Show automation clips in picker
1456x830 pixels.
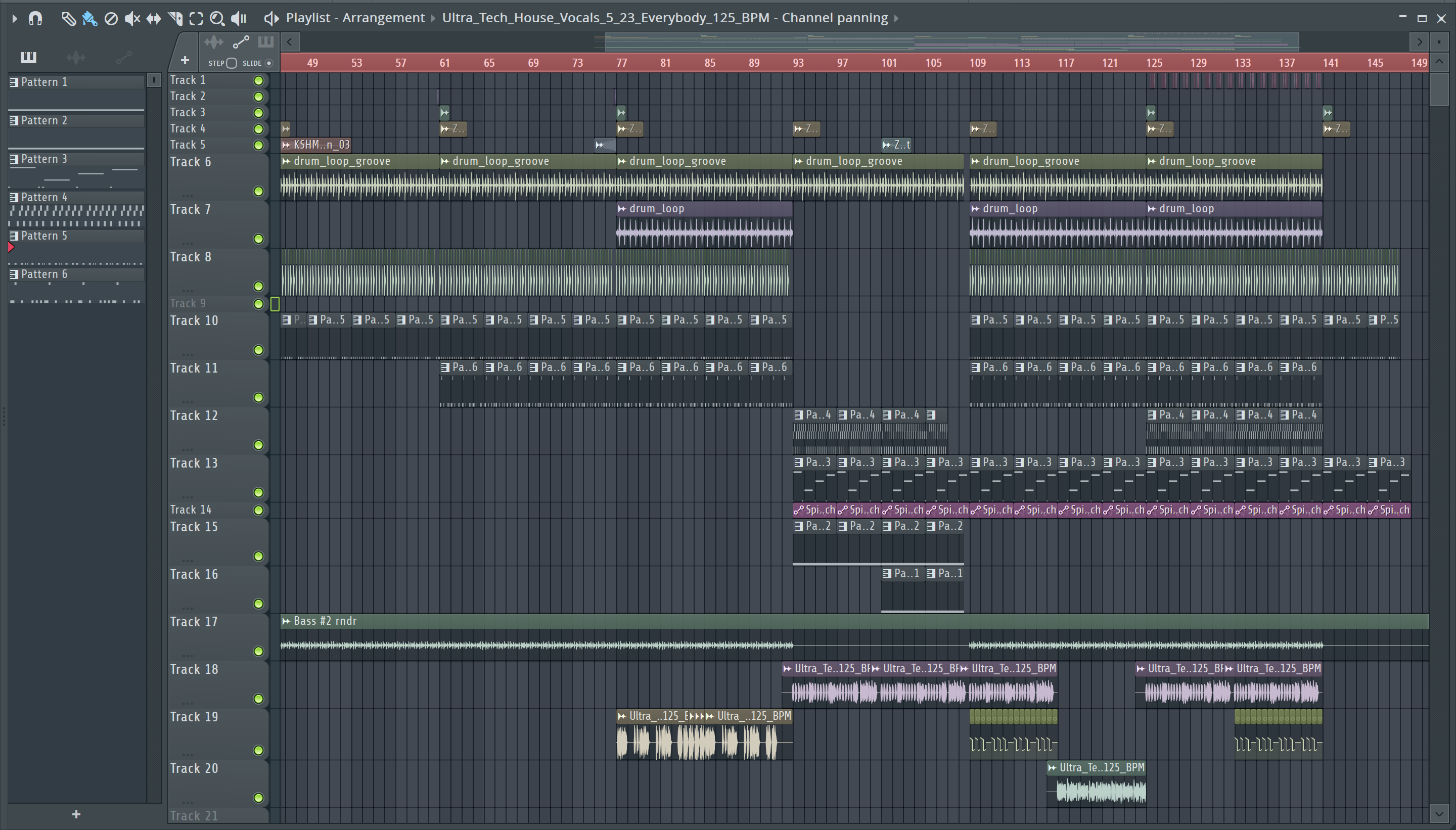tap(124, 57)
